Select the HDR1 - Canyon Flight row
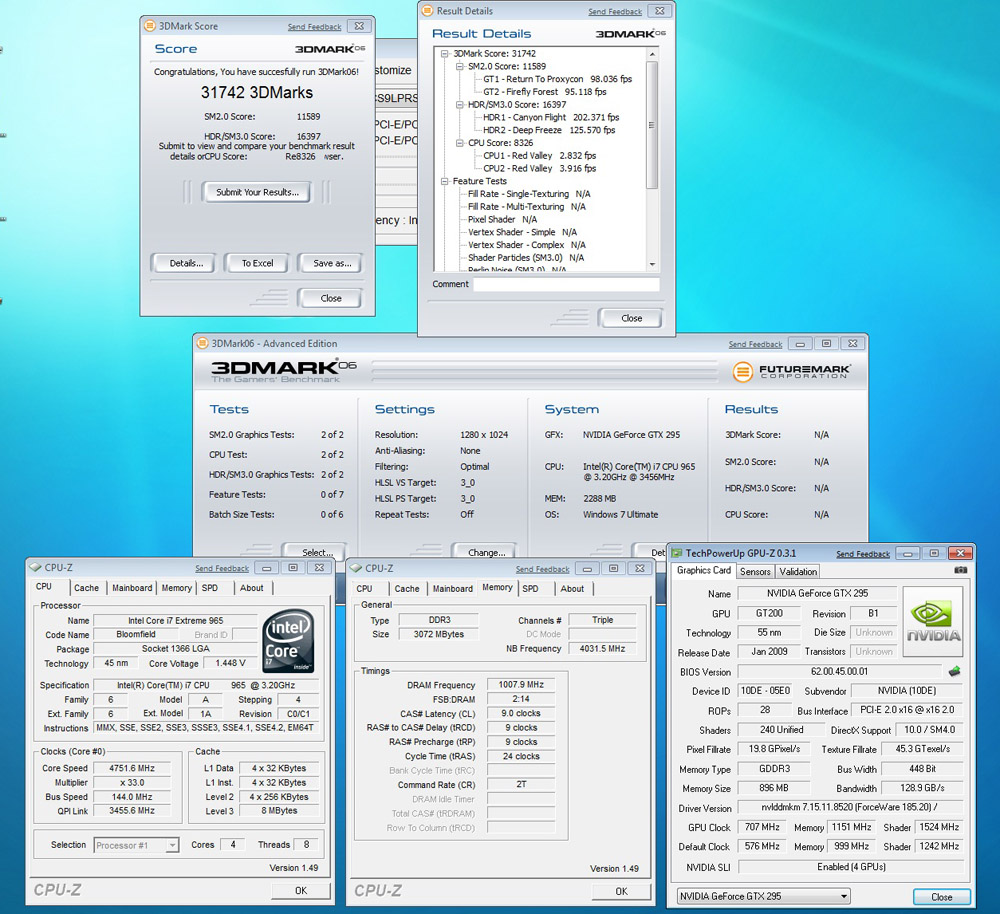Screen dimensions: 1000x914 [550, 117]
